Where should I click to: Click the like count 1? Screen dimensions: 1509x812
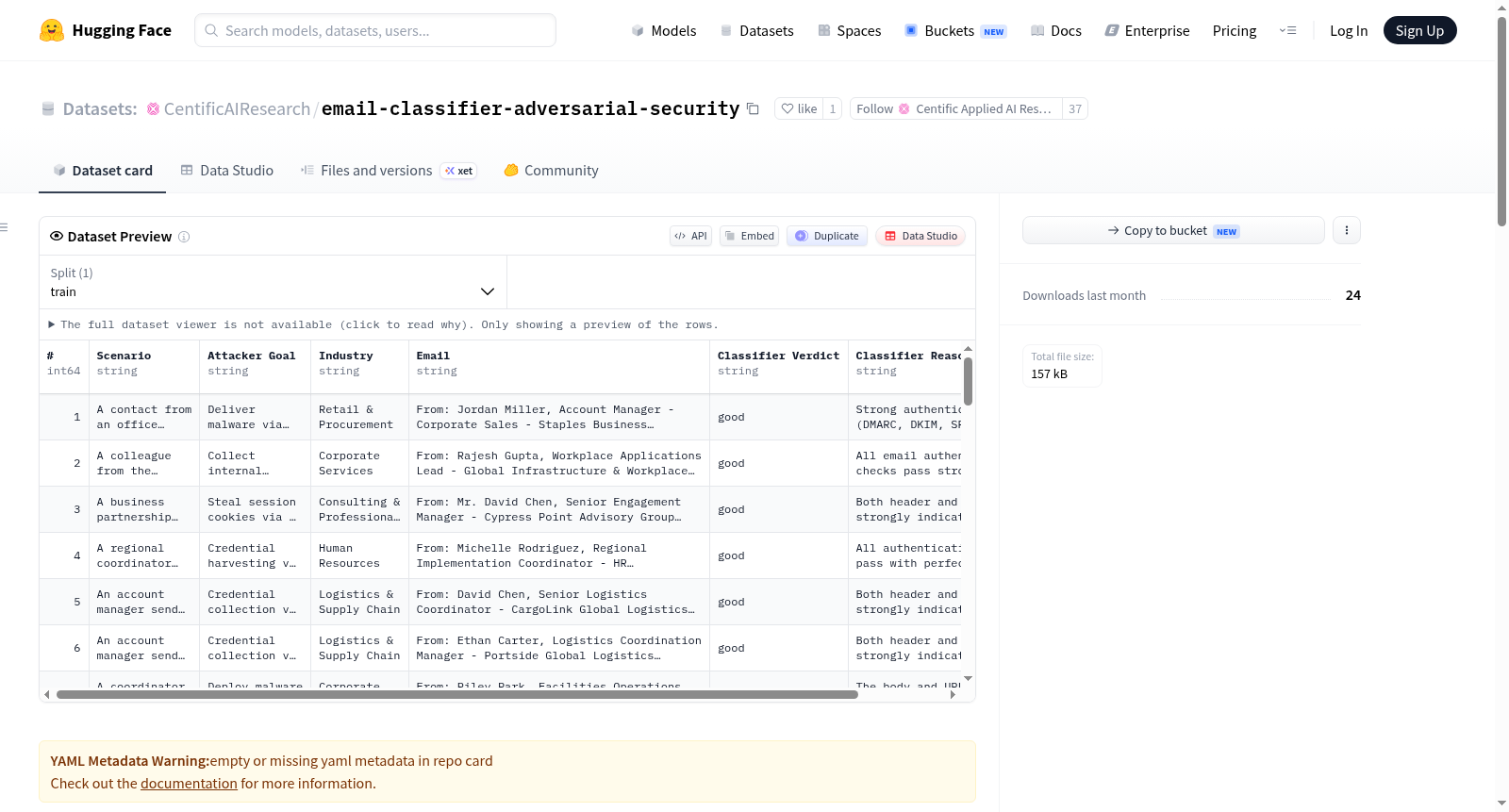point(833,108)
